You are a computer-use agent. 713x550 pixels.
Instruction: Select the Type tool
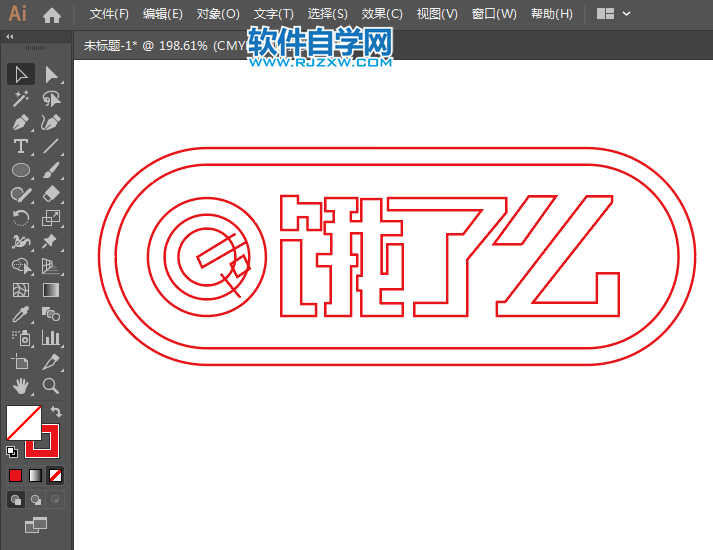(x=20, y=146)
